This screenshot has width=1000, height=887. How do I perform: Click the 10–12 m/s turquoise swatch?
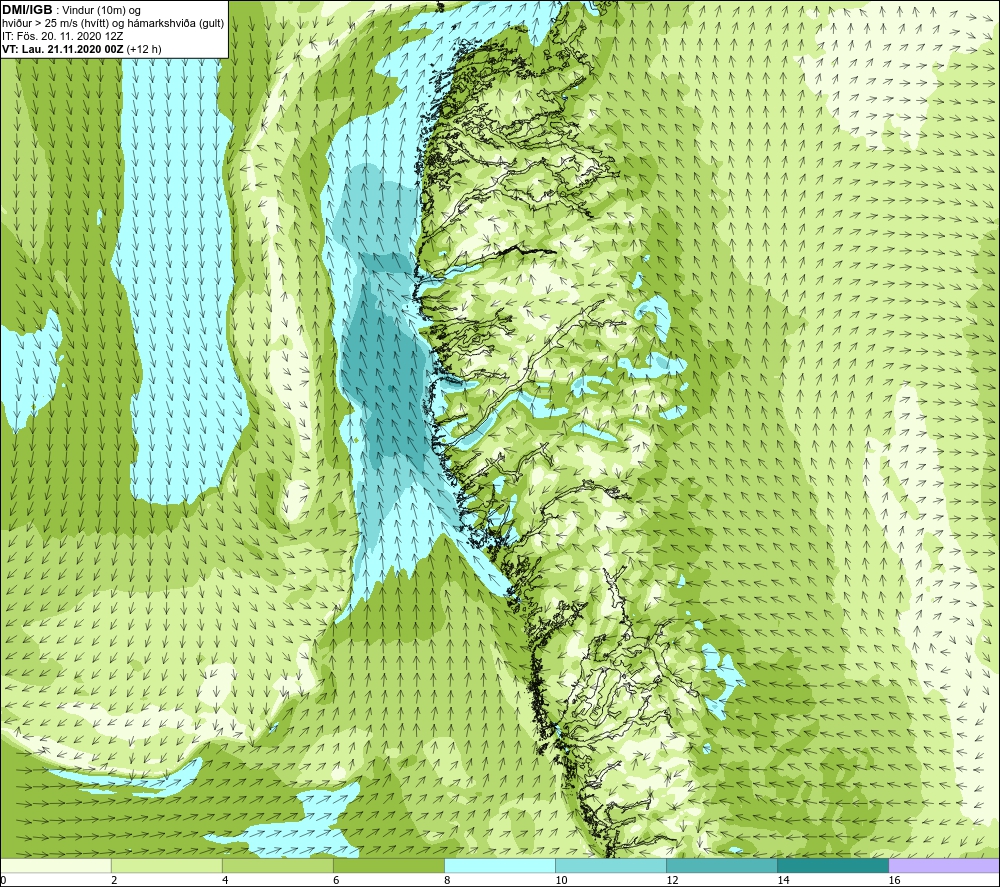(611, 865)
